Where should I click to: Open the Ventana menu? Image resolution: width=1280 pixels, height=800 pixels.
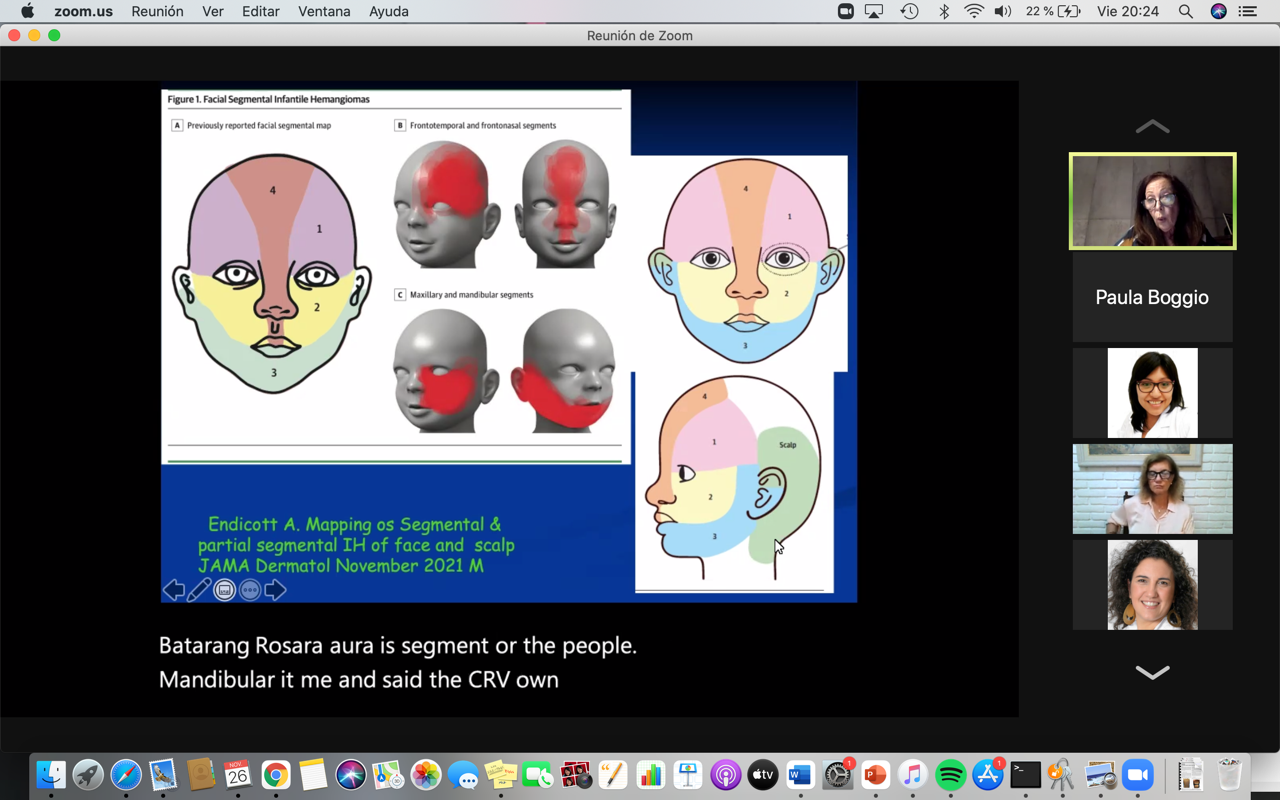324,12
